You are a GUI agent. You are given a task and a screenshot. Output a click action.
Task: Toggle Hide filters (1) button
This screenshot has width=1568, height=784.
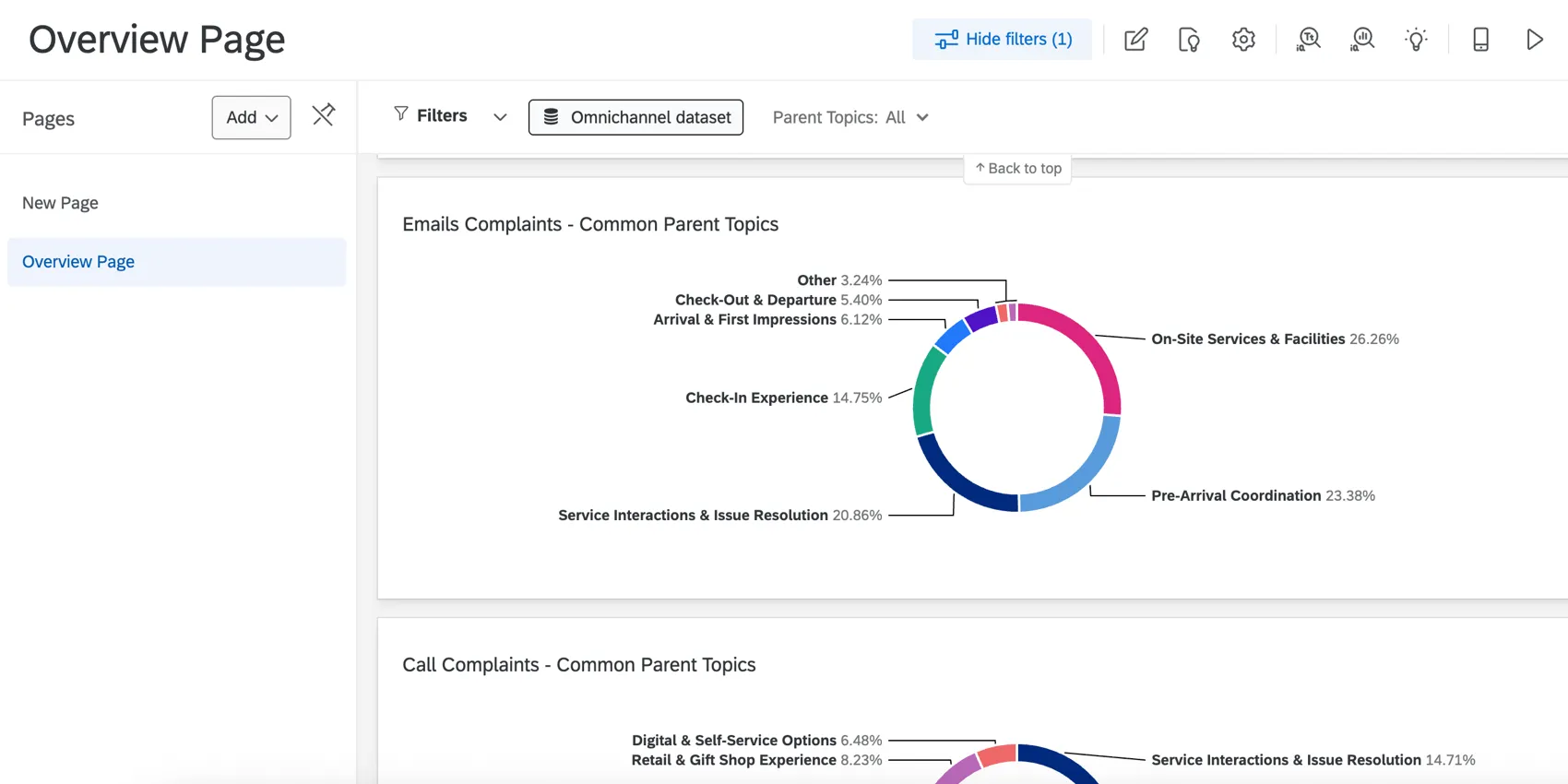tap(1002, 40)
